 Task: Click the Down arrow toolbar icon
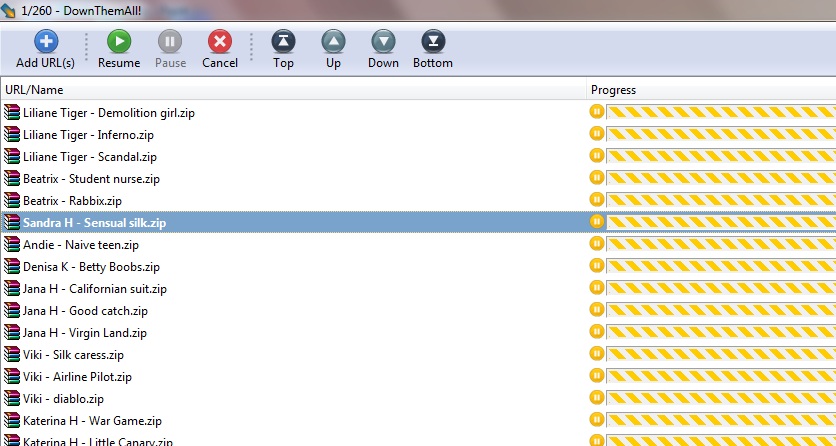pyautogui.click(x=383, y=42)
